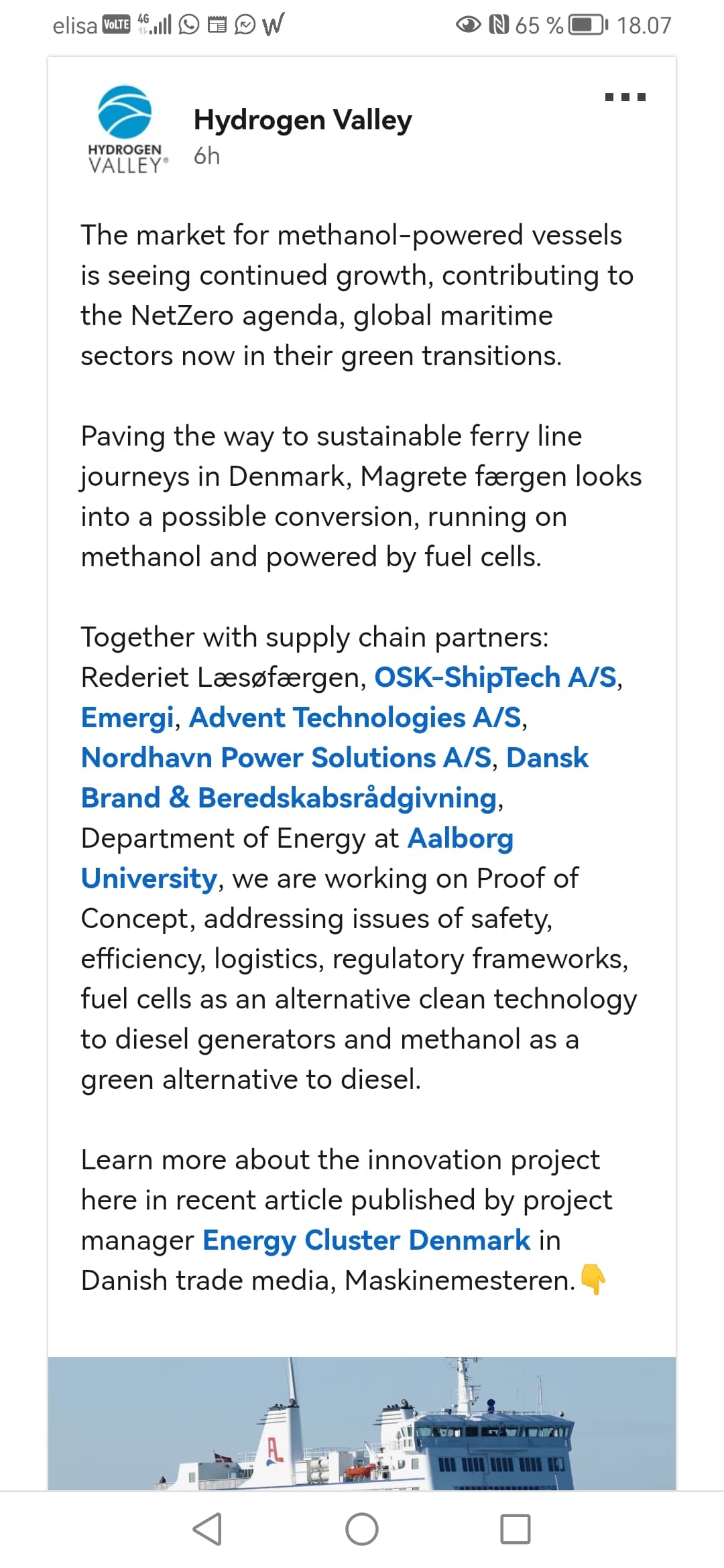Tap the calendar notification icon
The image size is (724, 1568).
(x=217, y=25)
